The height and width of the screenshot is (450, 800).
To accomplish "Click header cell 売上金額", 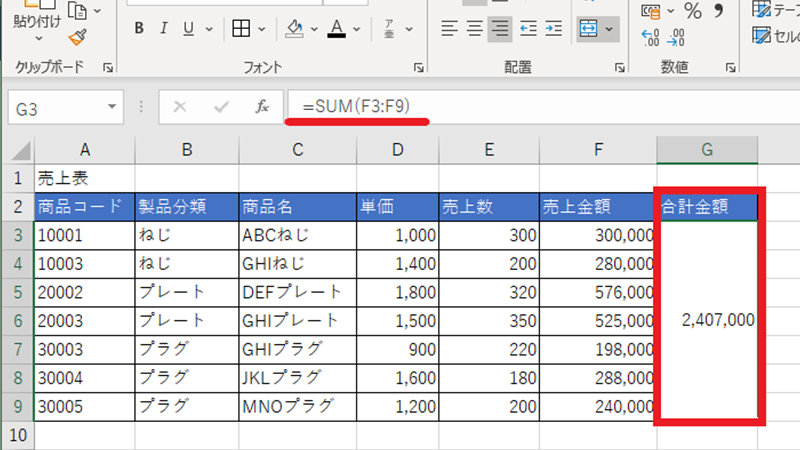I will pos(598,207).
